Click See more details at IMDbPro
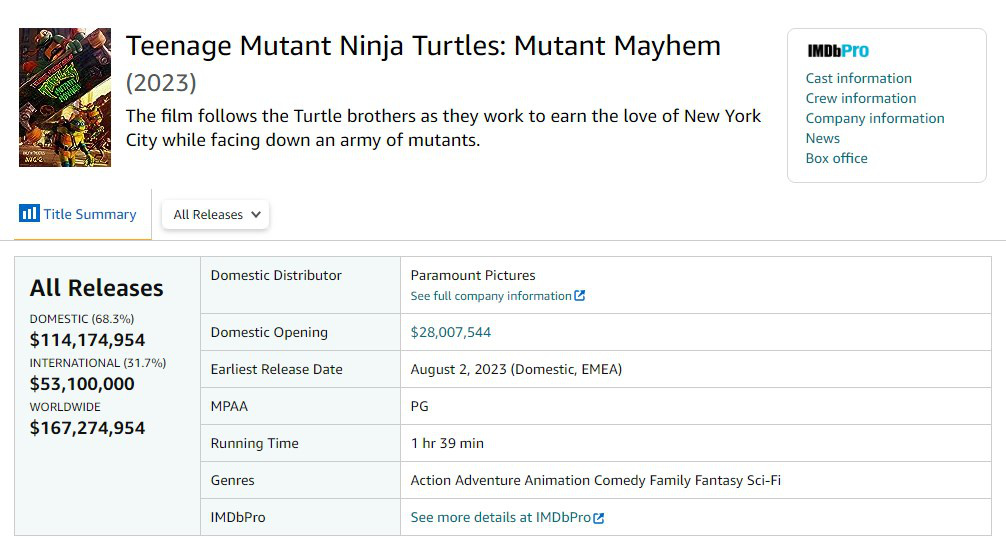This screenshot has width=1006, height=545. 500,518
